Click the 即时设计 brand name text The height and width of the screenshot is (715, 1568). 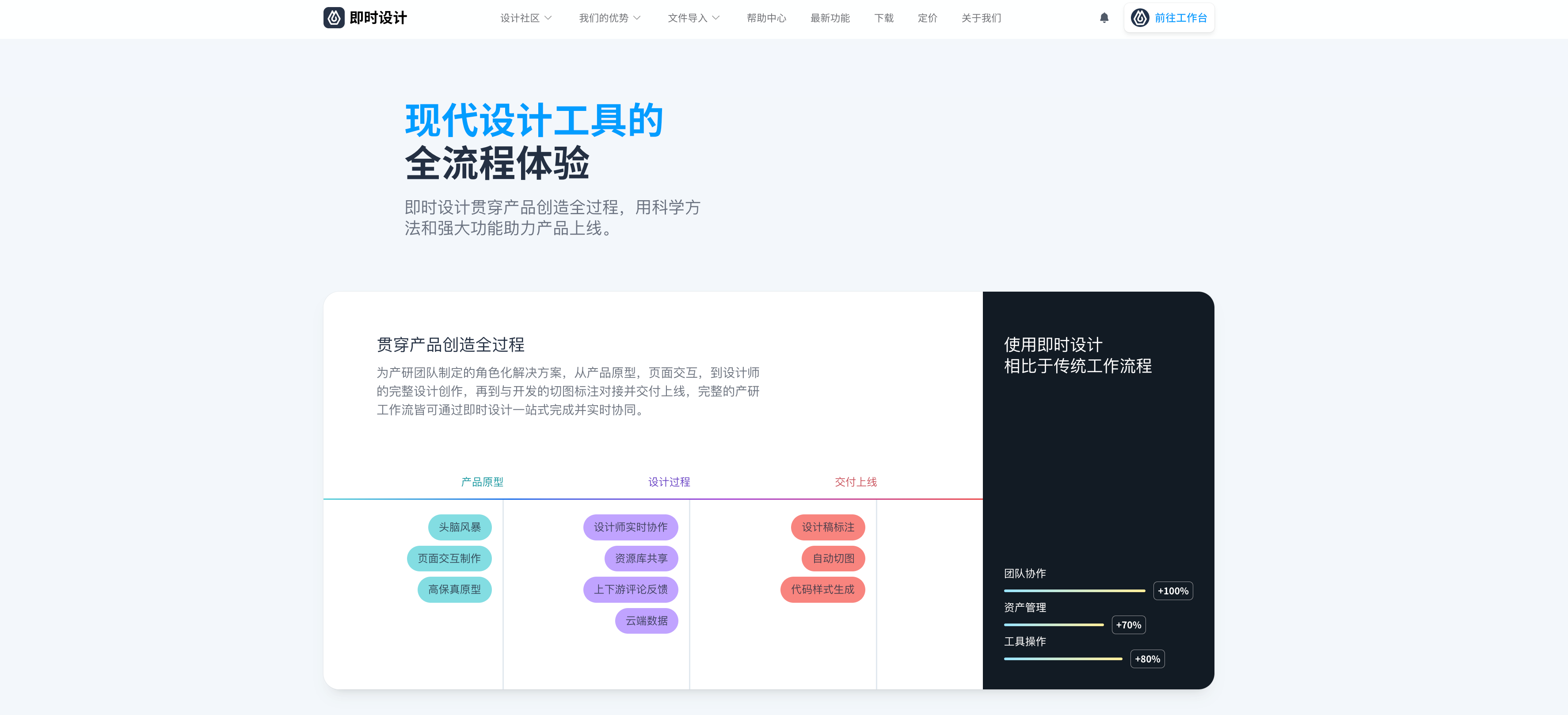378,18
